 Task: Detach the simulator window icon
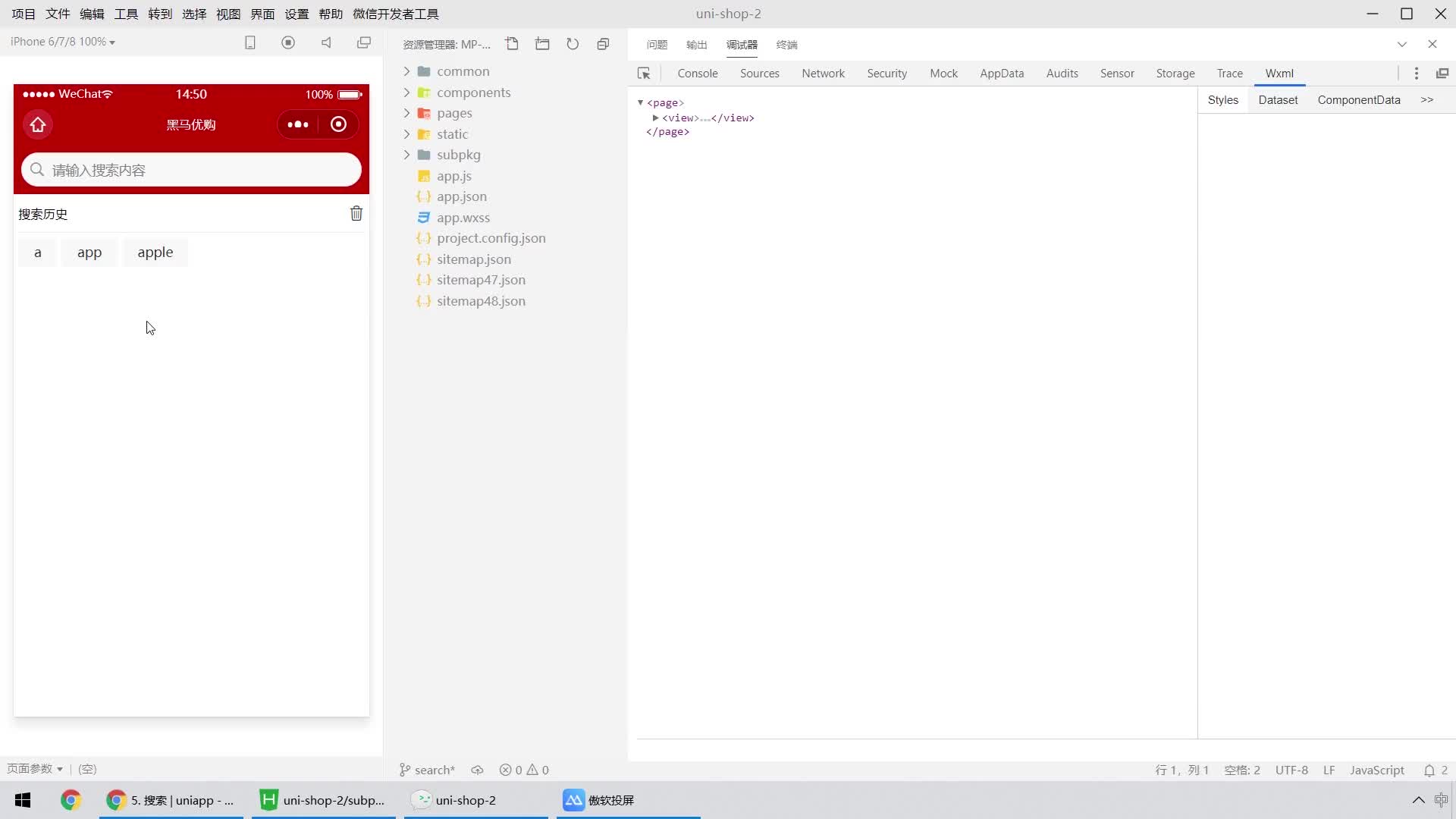(x=364, y=42)
